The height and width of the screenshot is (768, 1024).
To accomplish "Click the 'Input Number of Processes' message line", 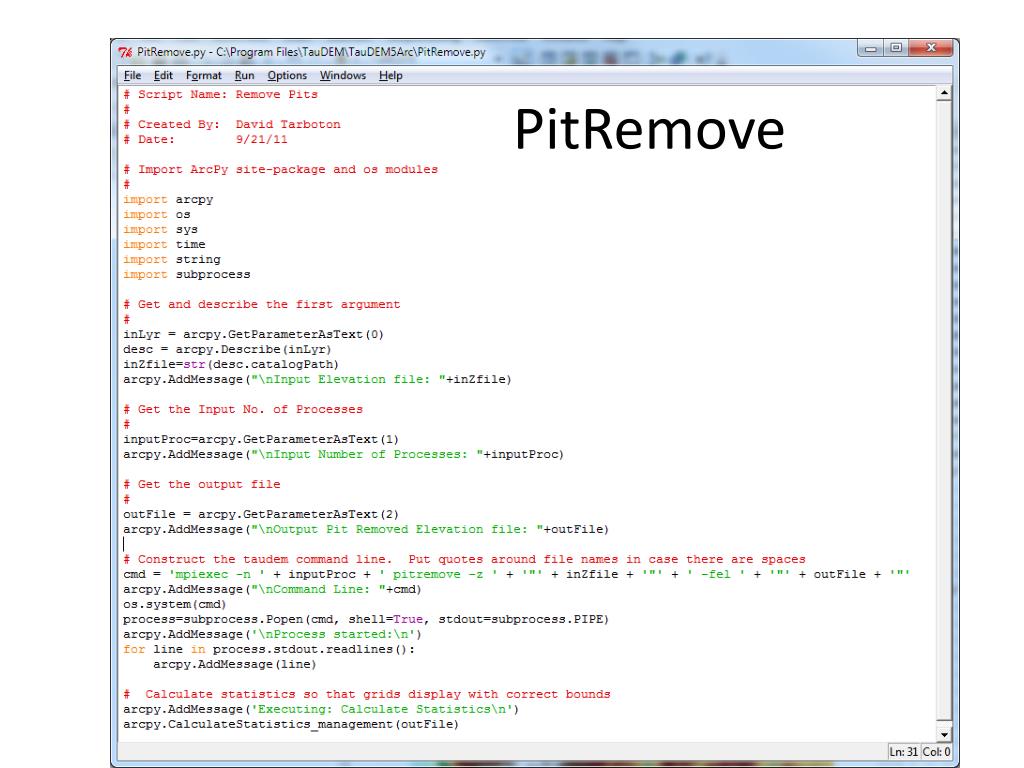I will tap(344, 455).
